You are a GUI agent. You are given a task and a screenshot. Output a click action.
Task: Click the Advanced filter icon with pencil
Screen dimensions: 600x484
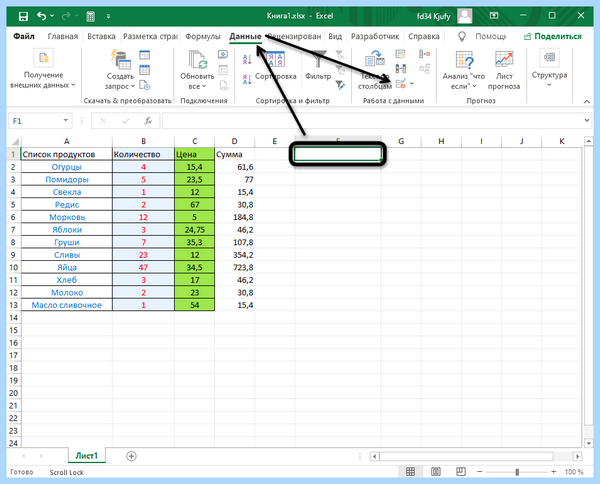340,85
